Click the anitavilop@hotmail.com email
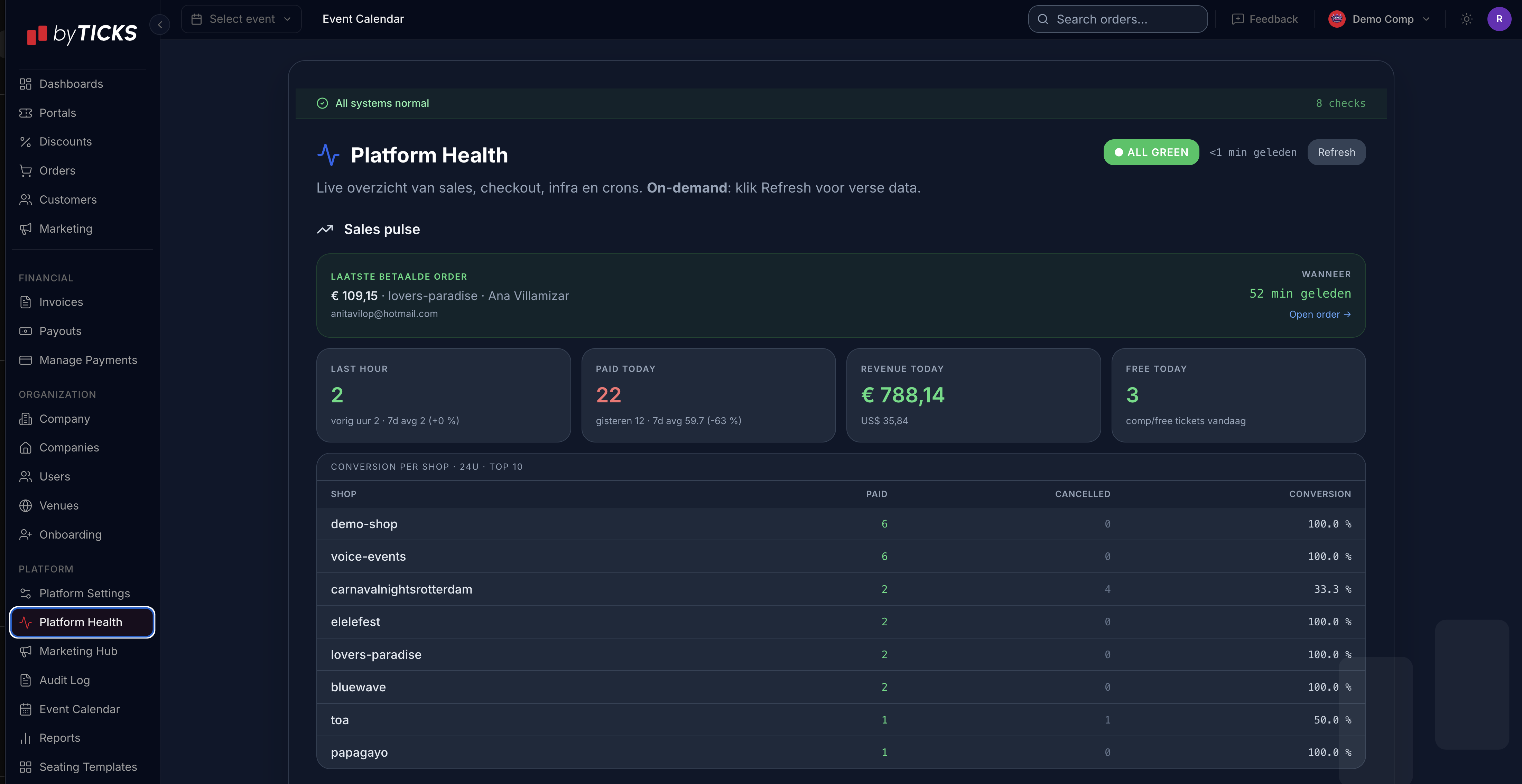The image size is (1522, 784). coord(384,314)
